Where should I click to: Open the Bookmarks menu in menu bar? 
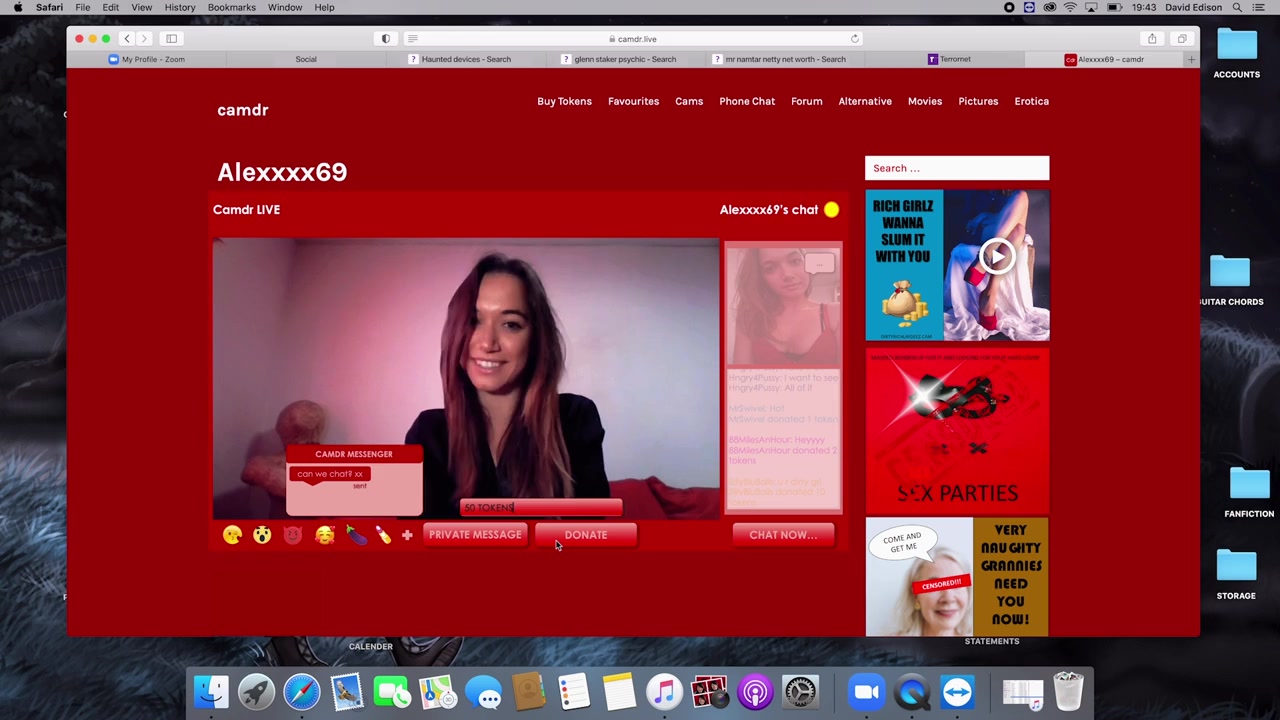[x=231, y=7]
